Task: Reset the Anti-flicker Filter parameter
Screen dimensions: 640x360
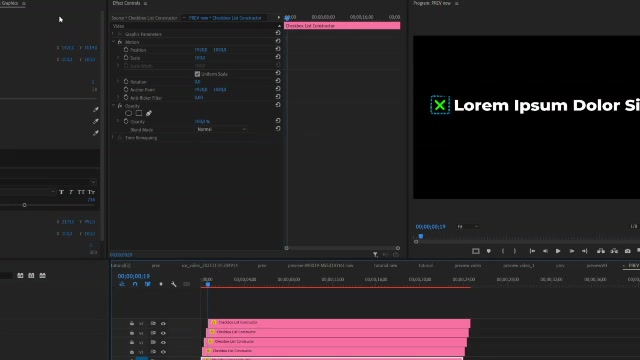Action: [x=278, y=97]
